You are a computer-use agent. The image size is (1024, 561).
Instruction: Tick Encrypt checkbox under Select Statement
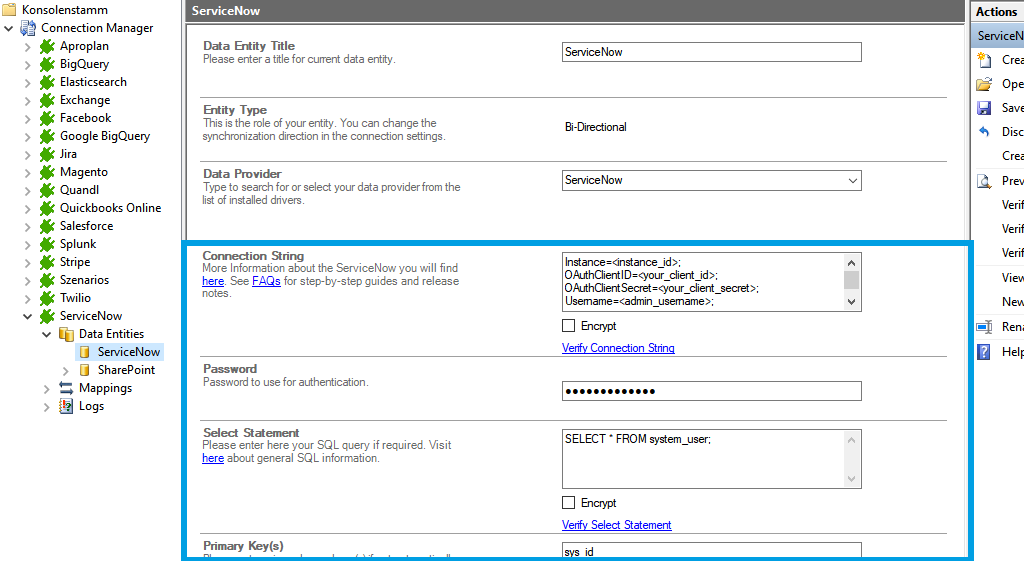click(x=569, y=503)
